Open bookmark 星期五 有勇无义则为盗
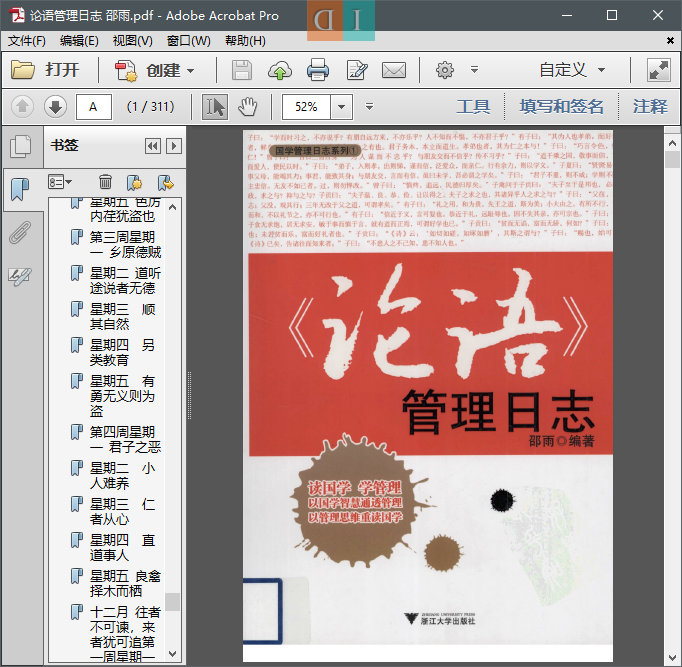Viewport: 682px width, 667px height. click(x=123, y=396)
